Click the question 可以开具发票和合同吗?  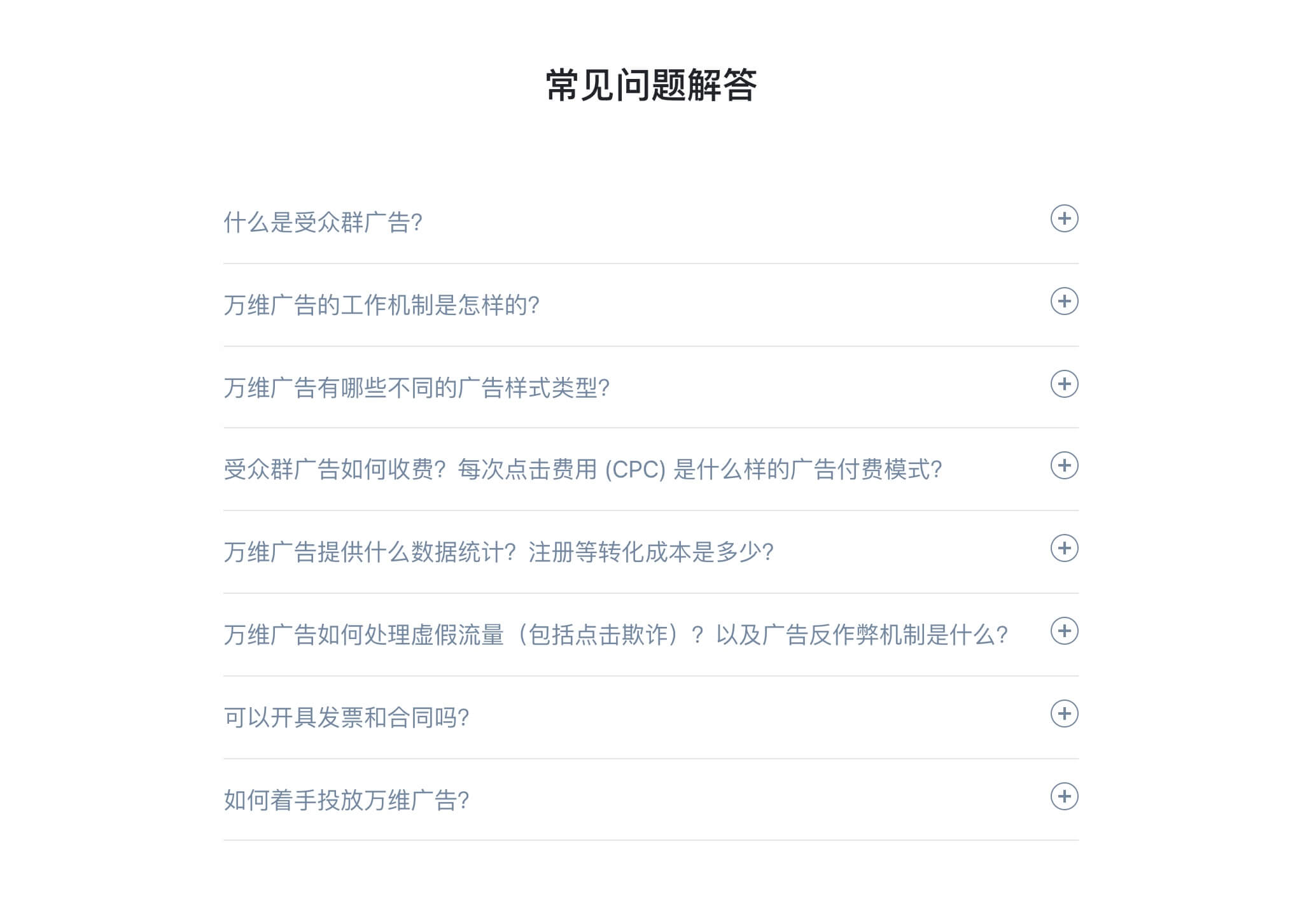click(x=346, y=718)
